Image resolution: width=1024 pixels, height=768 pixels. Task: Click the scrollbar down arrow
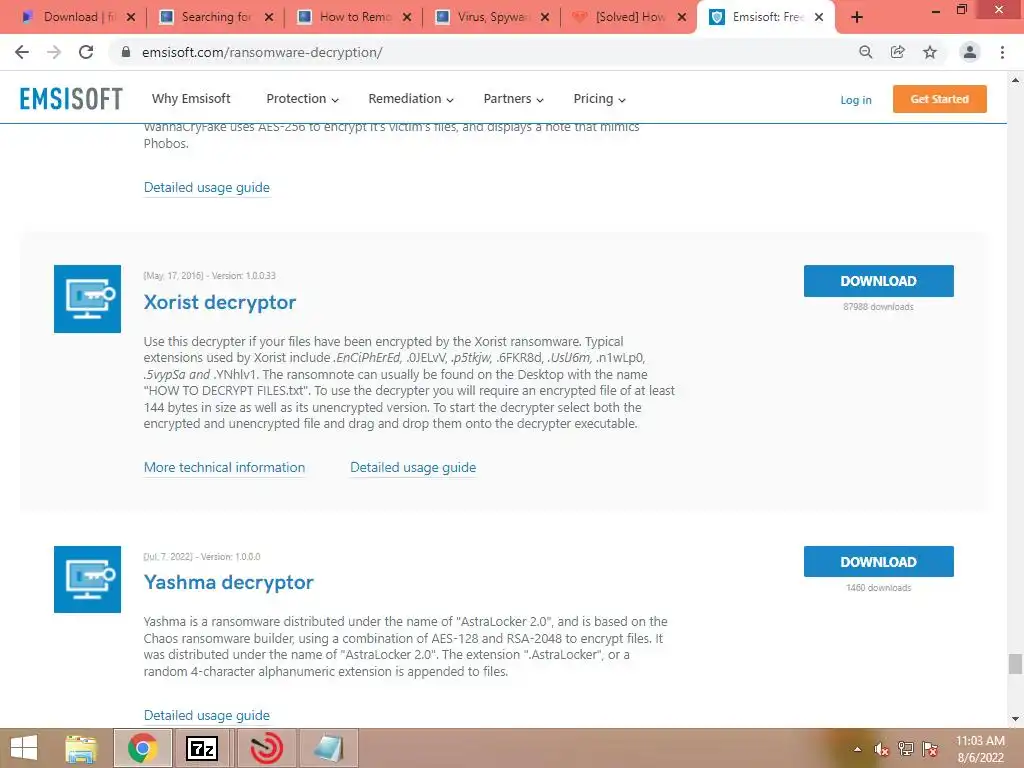1015,719
